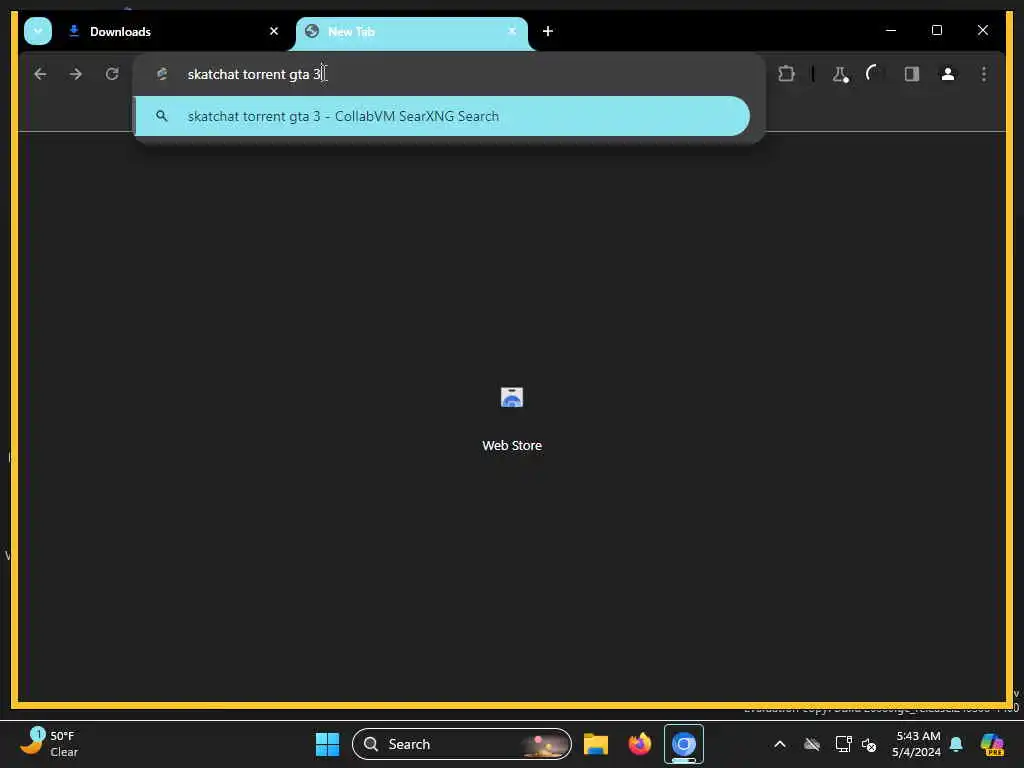
Task: Click the cloud sync tray icon
Action: tap(812, 744)
